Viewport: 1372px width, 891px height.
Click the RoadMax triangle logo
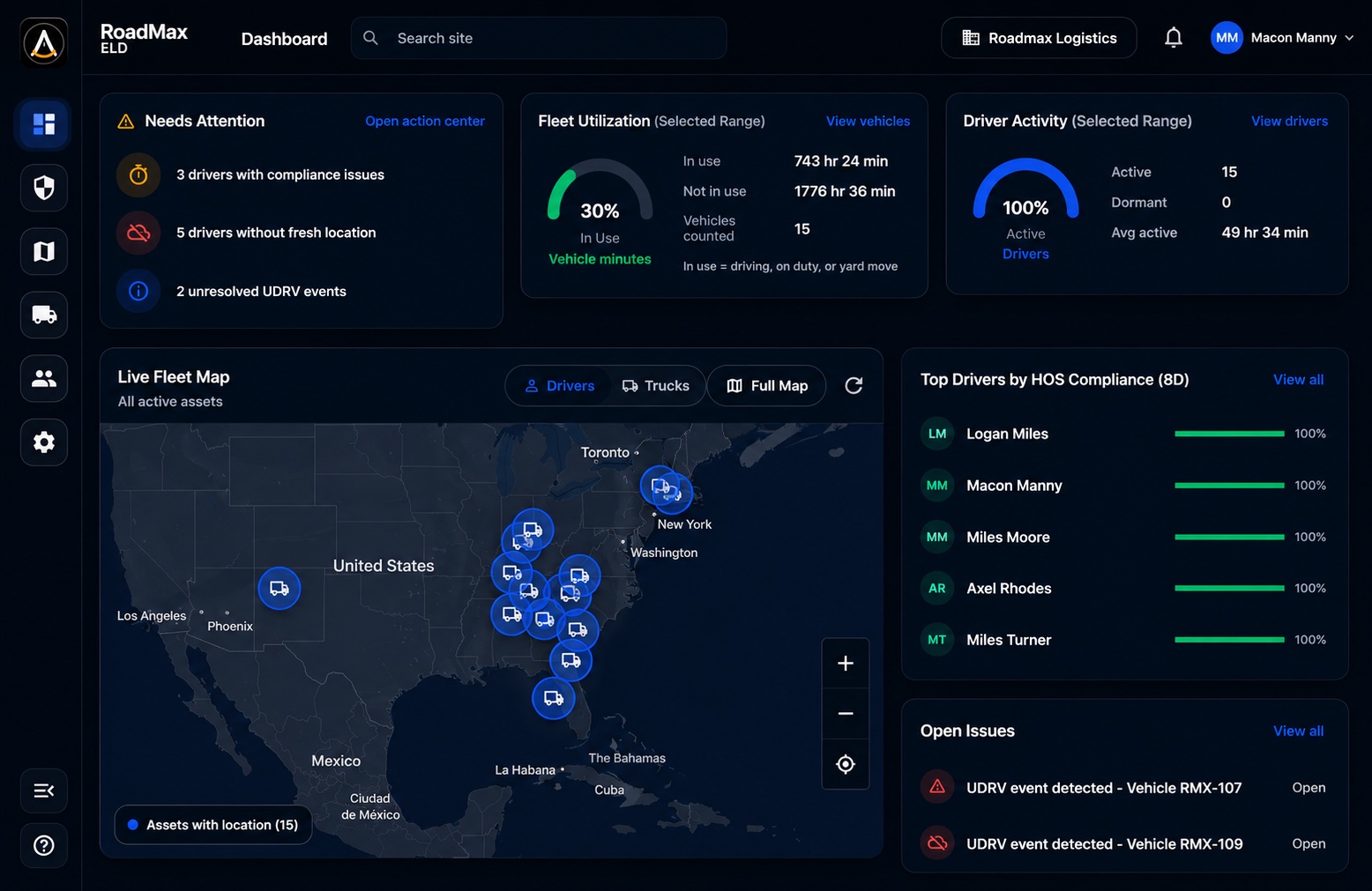click(44, 41)
